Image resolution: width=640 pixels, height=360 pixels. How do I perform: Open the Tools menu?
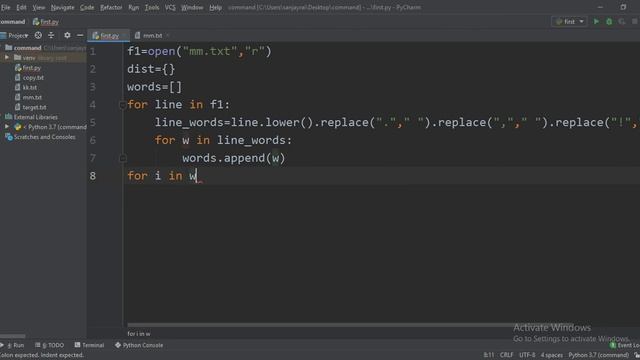tap(152, 7)
